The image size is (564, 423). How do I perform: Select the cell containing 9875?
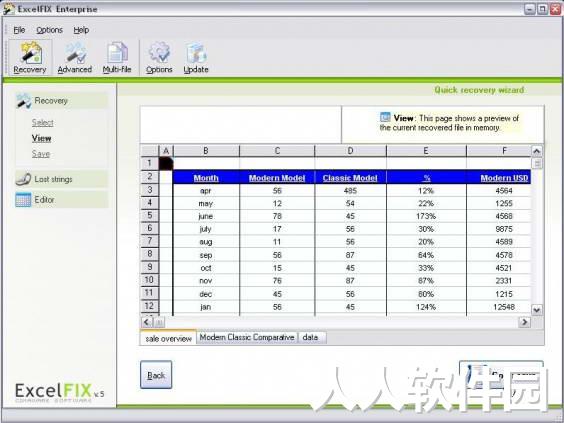point(499,229)
